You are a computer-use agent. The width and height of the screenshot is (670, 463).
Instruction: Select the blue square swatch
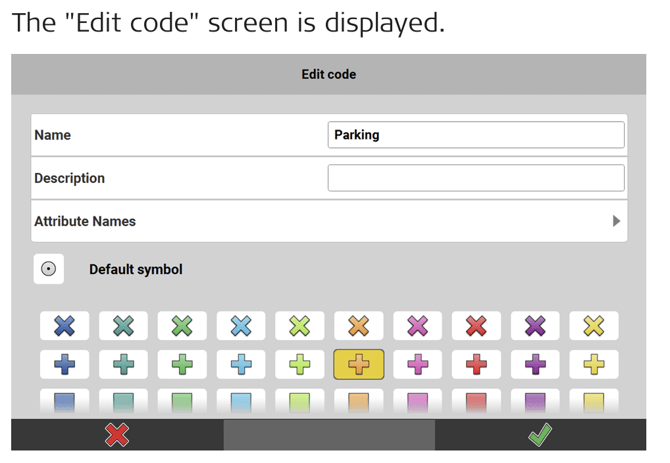coord(65,403)
